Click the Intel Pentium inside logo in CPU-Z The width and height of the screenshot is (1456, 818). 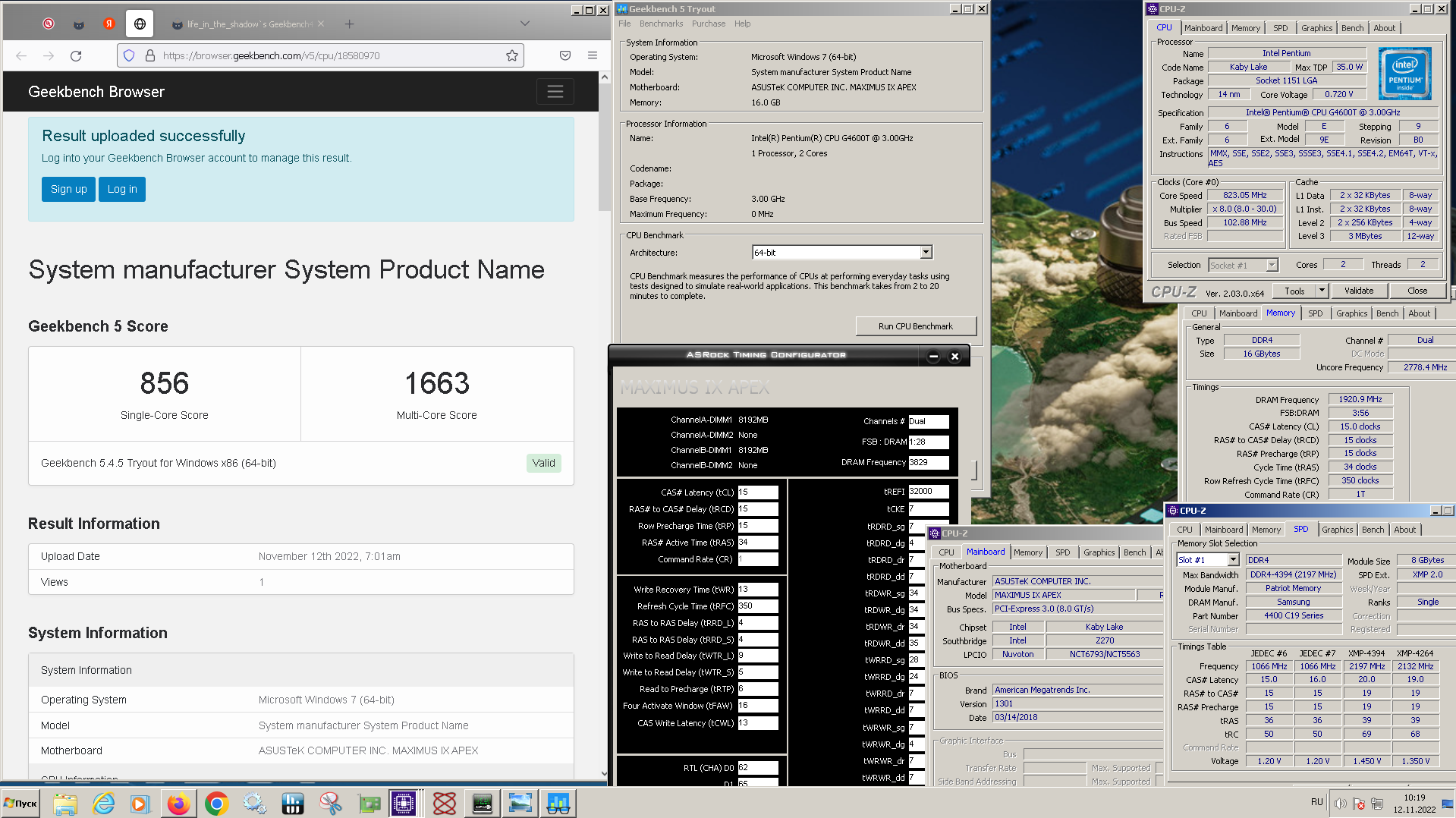1405,74
